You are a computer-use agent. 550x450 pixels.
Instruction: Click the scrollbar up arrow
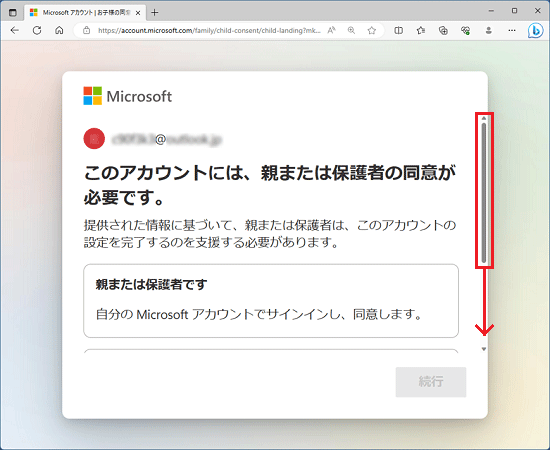point(484,118)
